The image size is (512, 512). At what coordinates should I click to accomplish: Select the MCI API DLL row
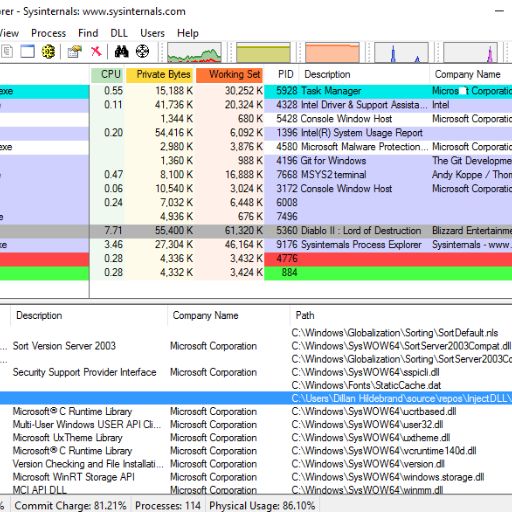[256, 489]
